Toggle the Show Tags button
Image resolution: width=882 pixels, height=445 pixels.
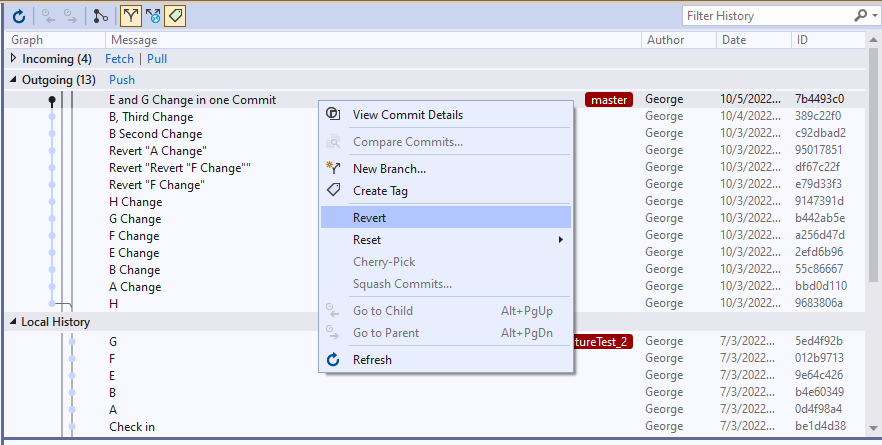point(175,16)
